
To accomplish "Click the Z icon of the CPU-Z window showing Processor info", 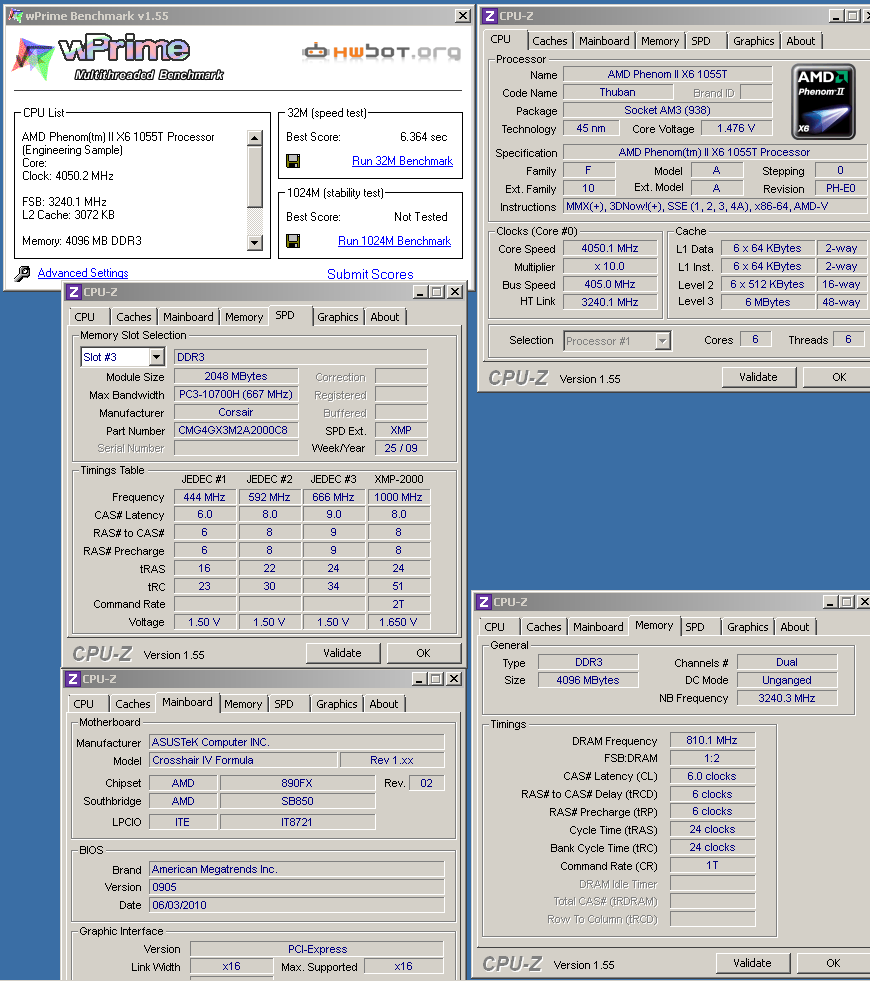I will [x=490, y=16].
